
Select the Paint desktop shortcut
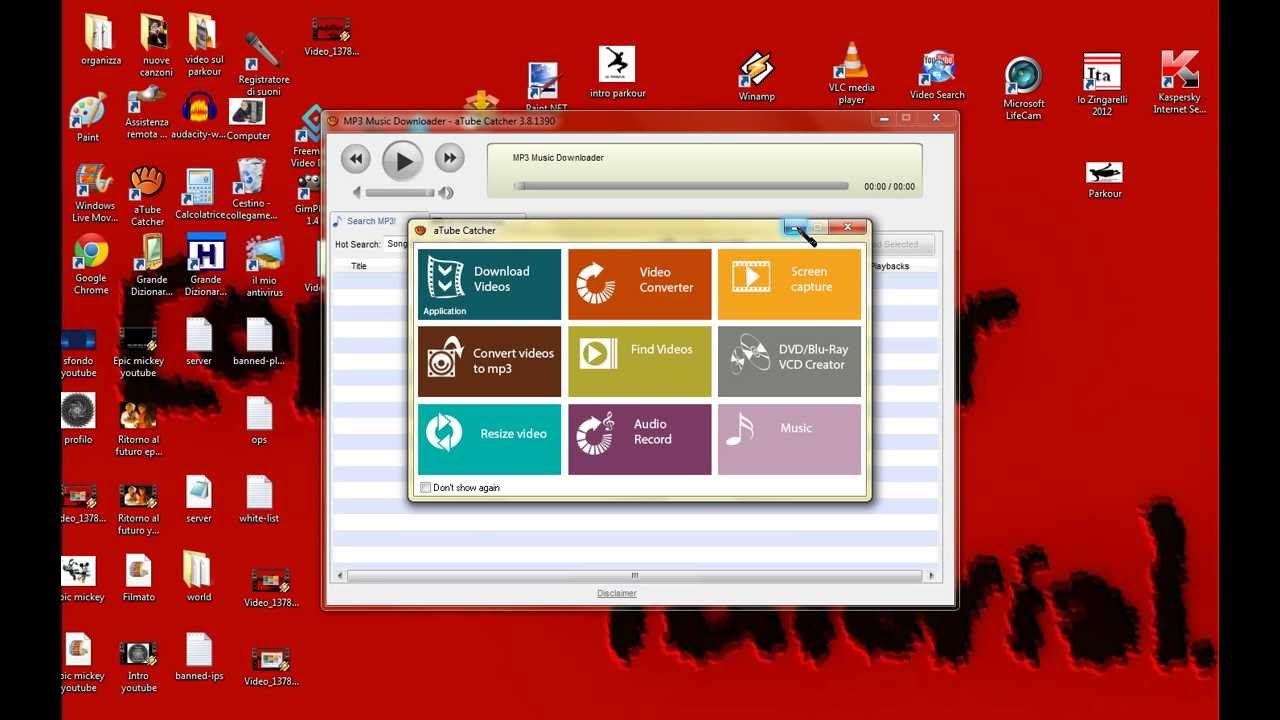coord(88,118)
